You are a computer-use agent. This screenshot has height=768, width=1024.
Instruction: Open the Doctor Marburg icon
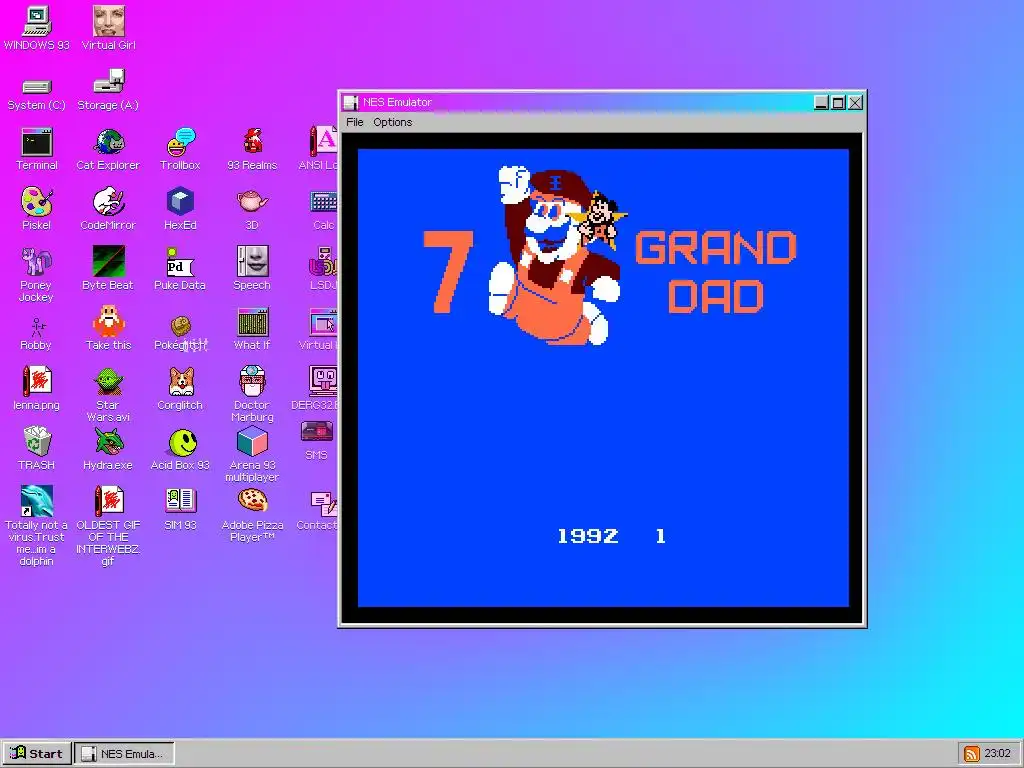tap(252, 381)
